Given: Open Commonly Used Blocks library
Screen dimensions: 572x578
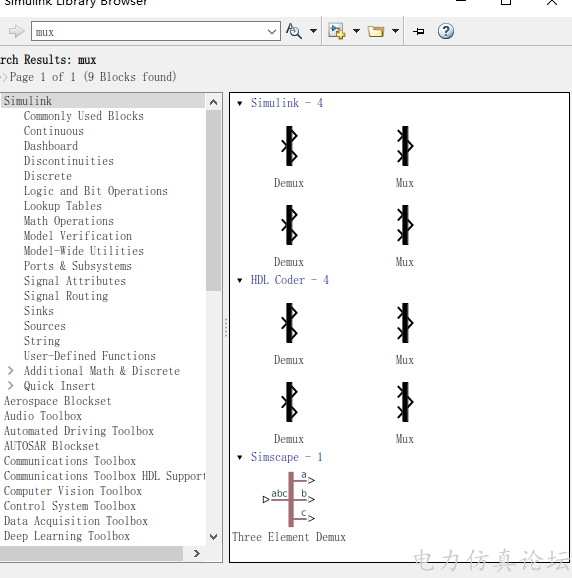Looking at the screenshot, I should [x=84, y=116].
